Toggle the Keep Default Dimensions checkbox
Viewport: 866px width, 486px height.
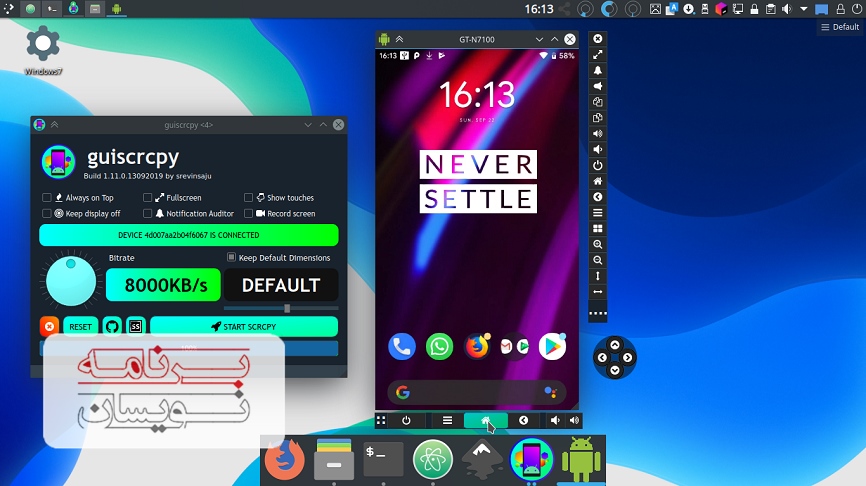(x=231, y=257)
